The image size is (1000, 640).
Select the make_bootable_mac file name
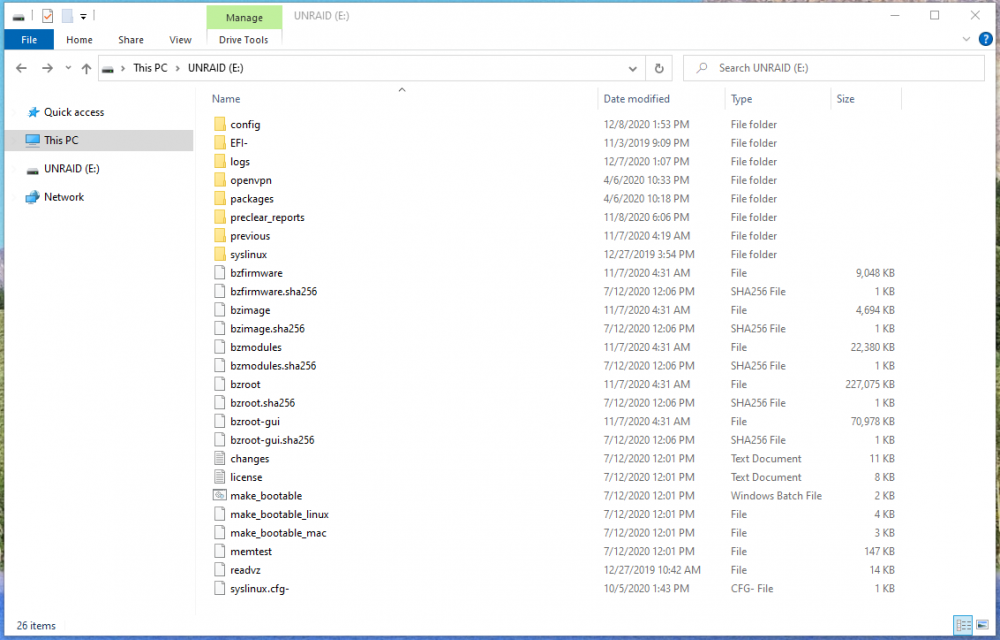click(x=278, y=532)
